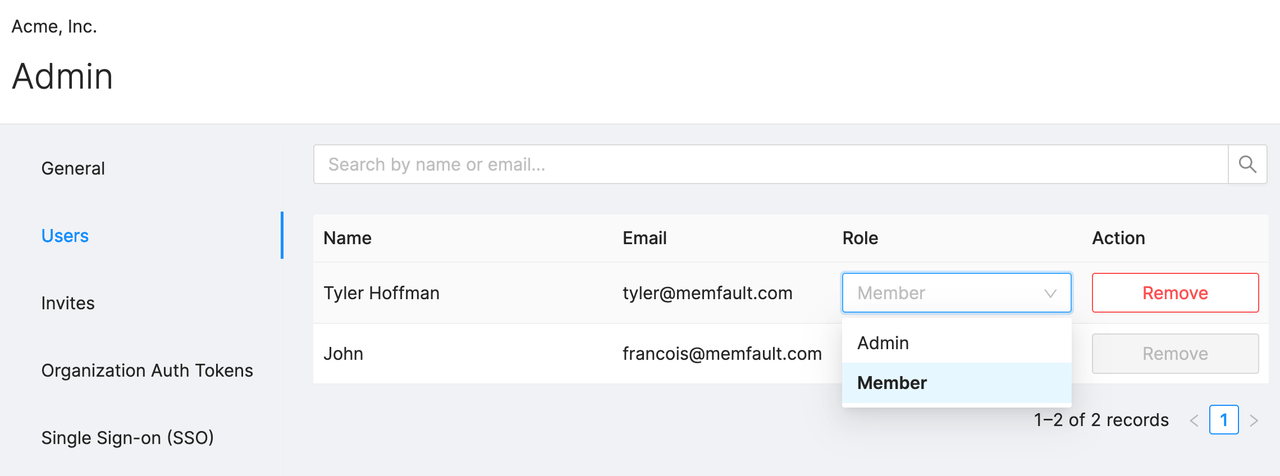Click the role dropdown chevron arrow

(x=1050, y=294)
